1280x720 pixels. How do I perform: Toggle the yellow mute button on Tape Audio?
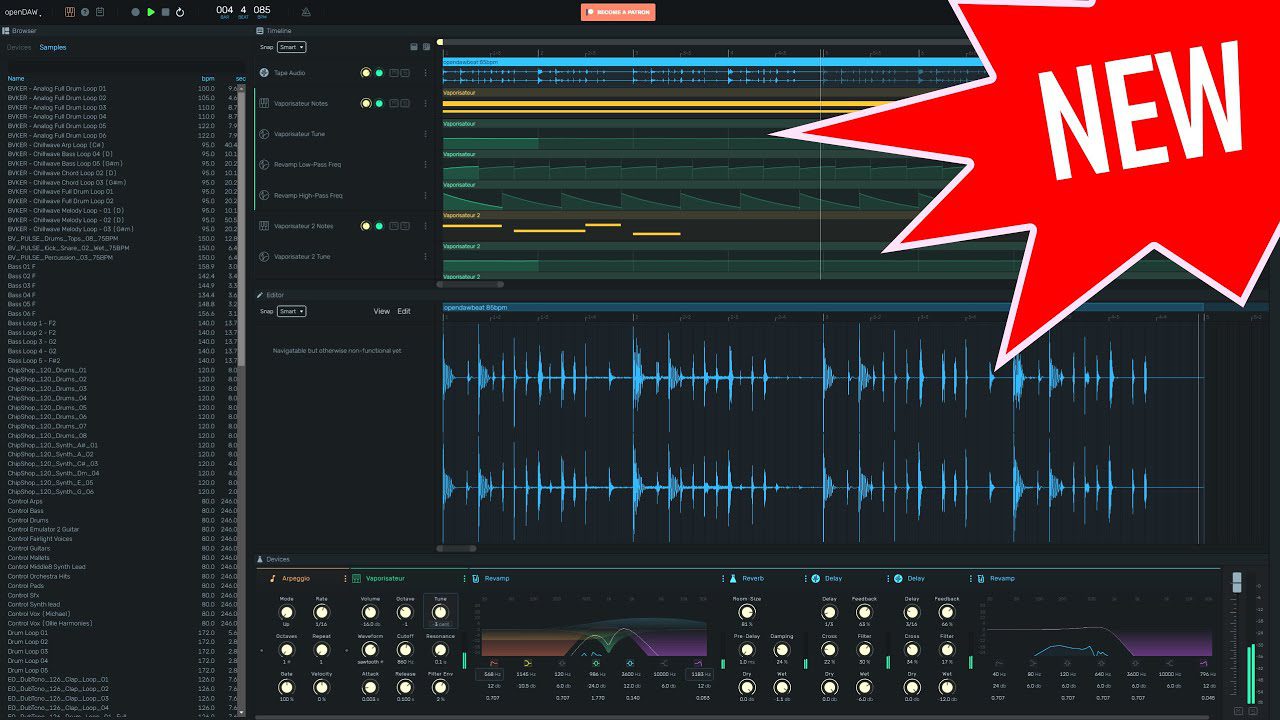[366, 73]
